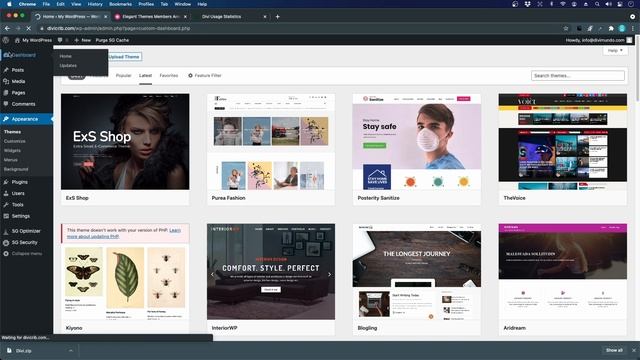
Task: Switch to the Elegant Themes Members browser tab
Action: (151, 16)
